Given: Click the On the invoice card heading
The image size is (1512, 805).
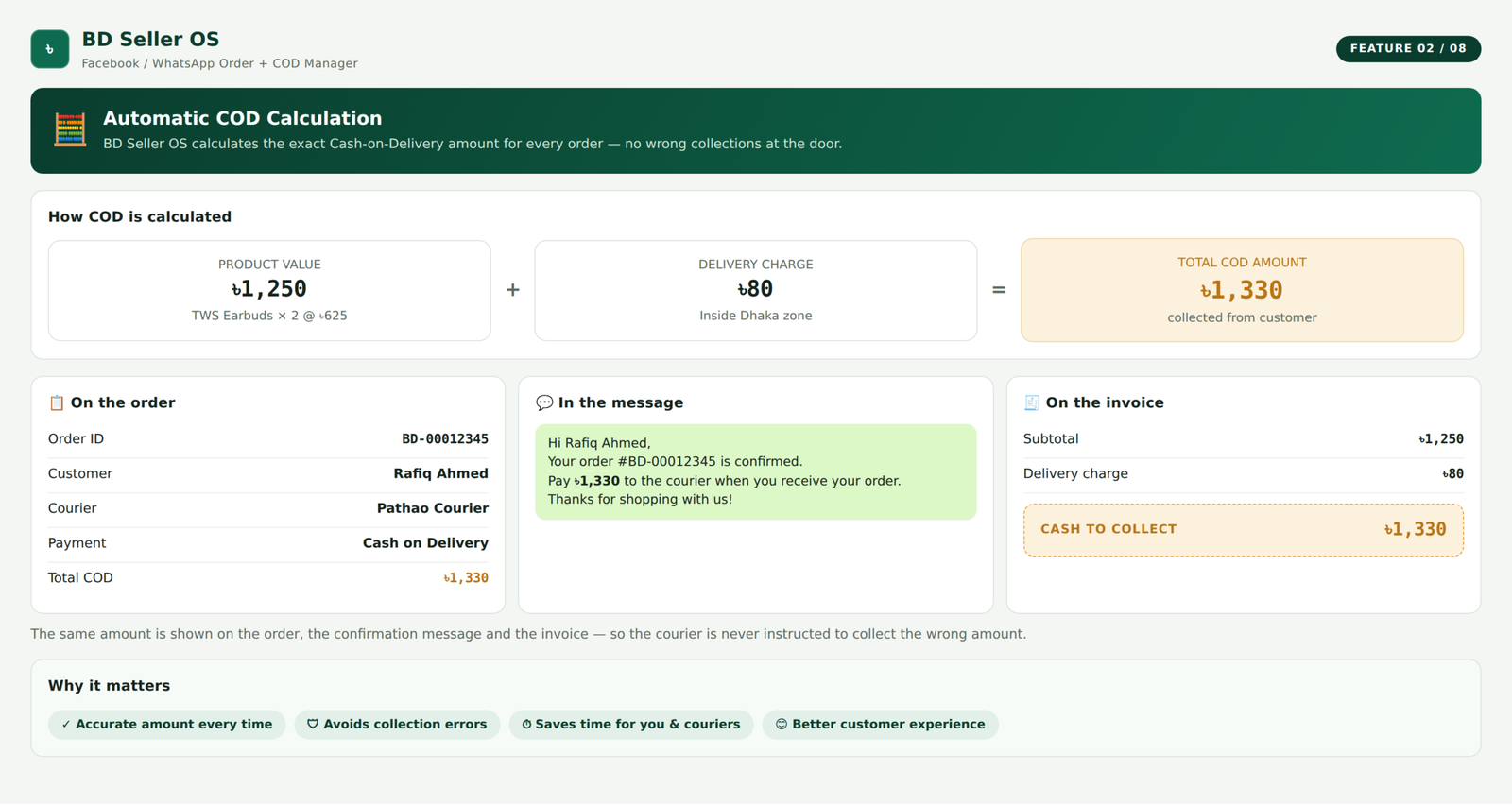Looking at the screenshot, I should pos(1105,402).
